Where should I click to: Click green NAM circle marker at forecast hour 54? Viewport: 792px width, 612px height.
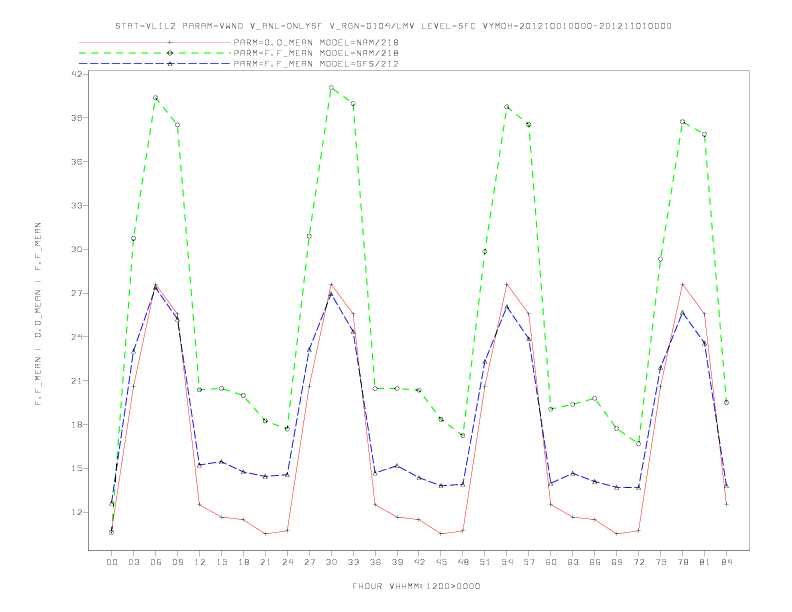507,107
